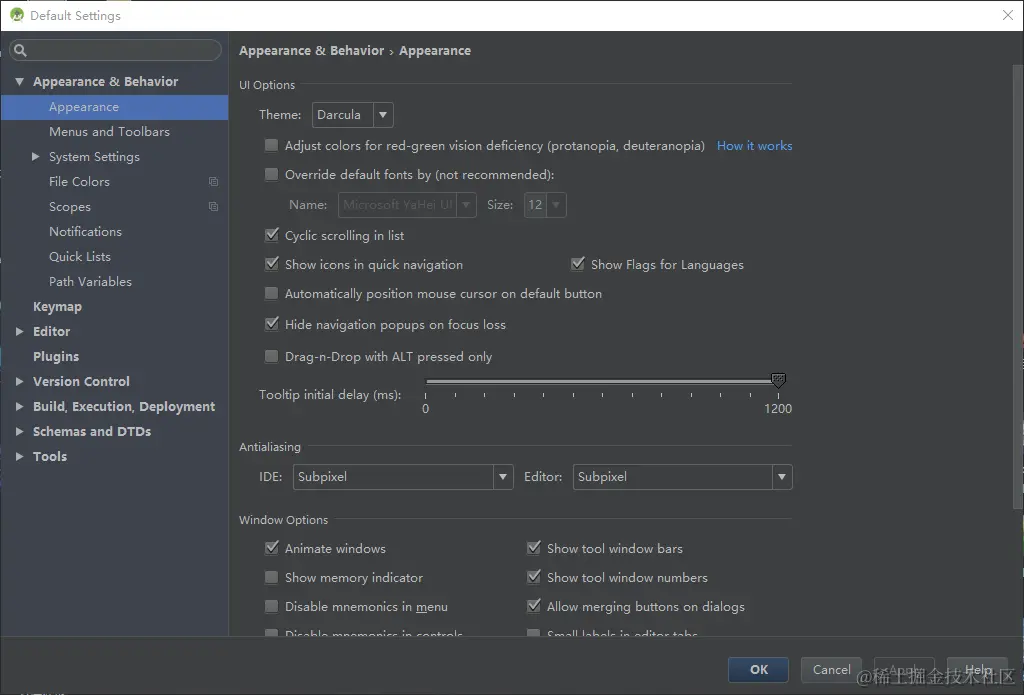Open the Editor antialiasing dropdown

click(682, 477)
